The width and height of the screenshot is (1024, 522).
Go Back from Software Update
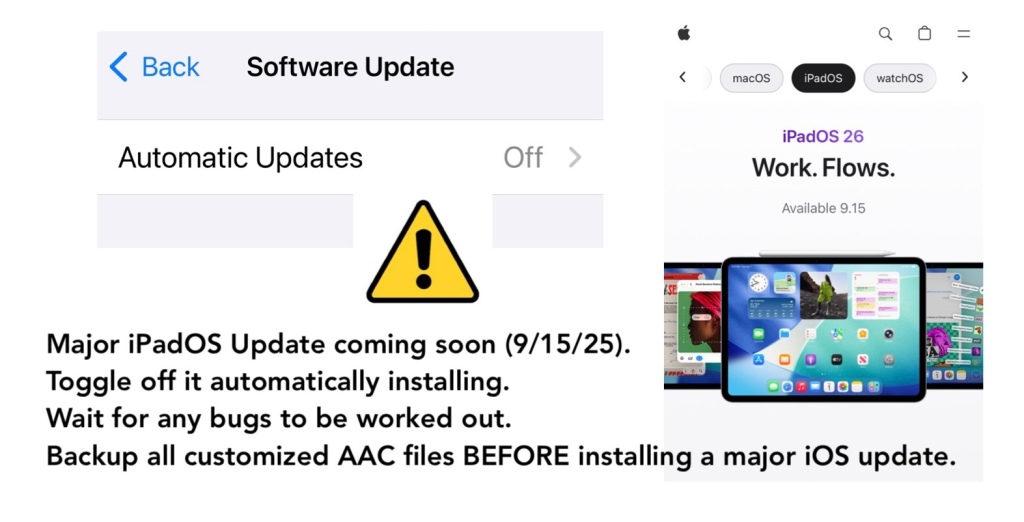(155, 67)
